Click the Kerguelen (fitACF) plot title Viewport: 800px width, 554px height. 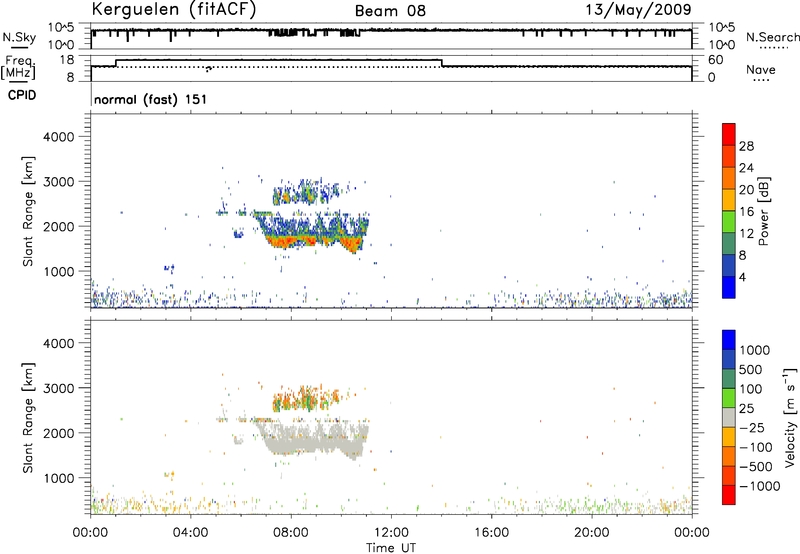[173, 9]
